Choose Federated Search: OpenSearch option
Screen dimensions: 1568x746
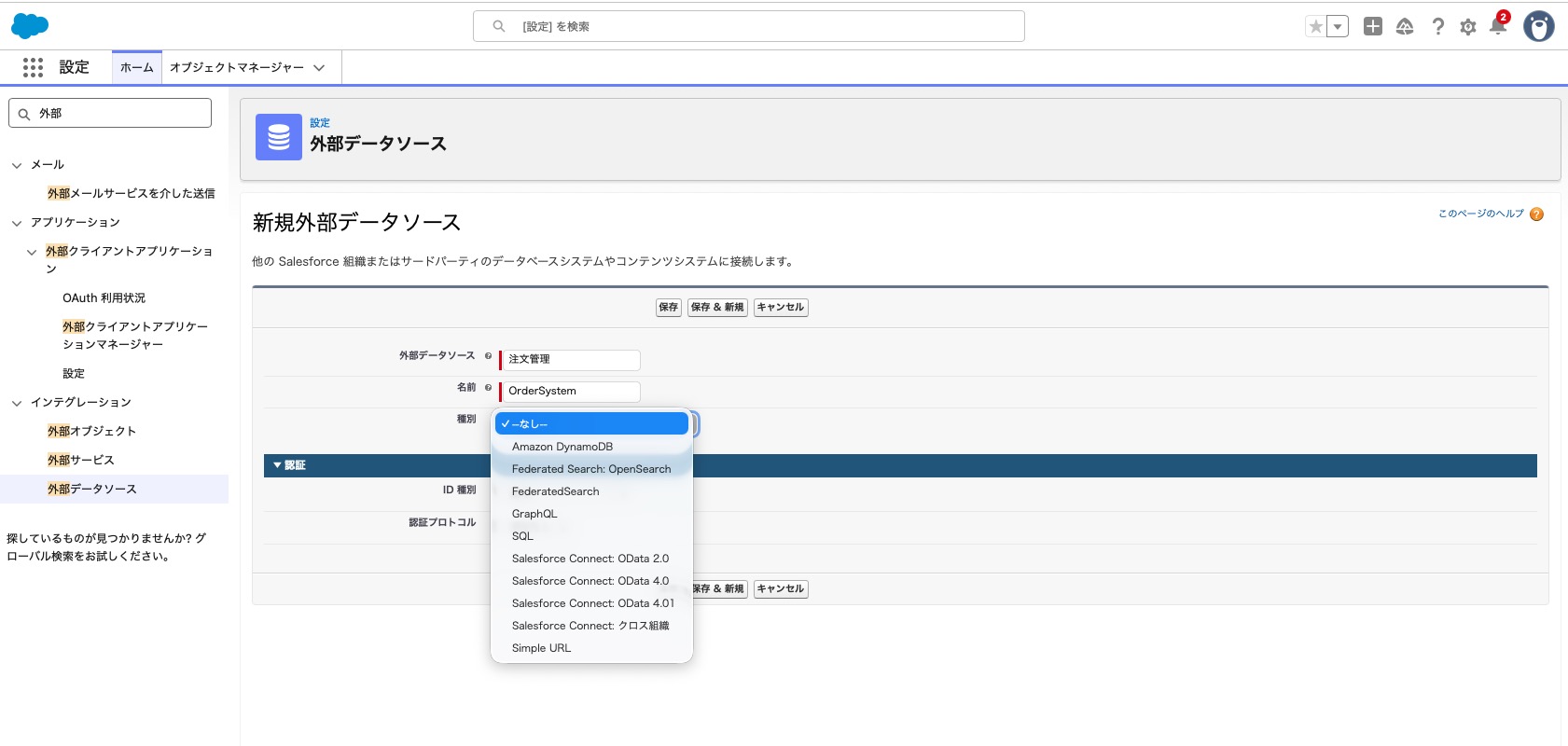click(x=591, y=469)
